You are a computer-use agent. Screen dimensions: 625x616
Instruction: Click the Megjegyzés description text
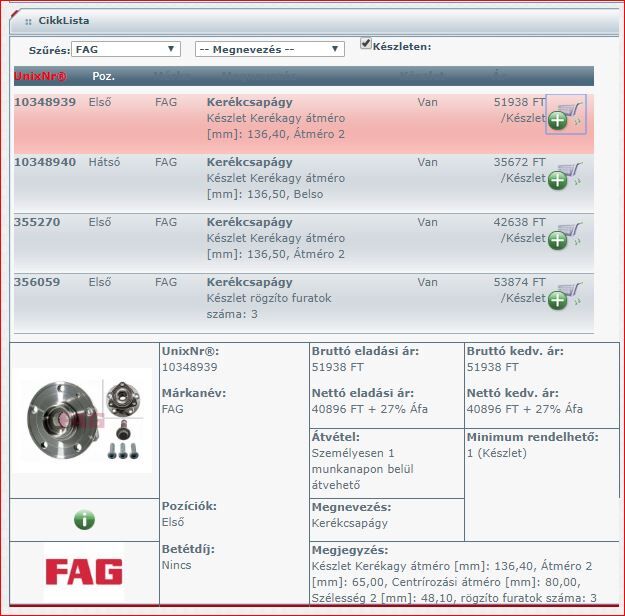pyautogui.click(x=454, y=582)
